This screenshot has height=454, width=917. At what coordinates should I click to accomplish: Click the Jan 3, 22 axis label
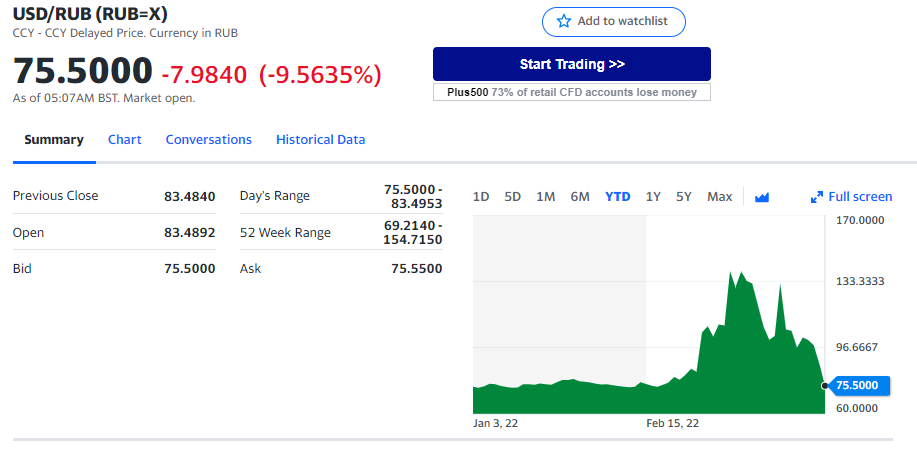[x=495, y=424]
